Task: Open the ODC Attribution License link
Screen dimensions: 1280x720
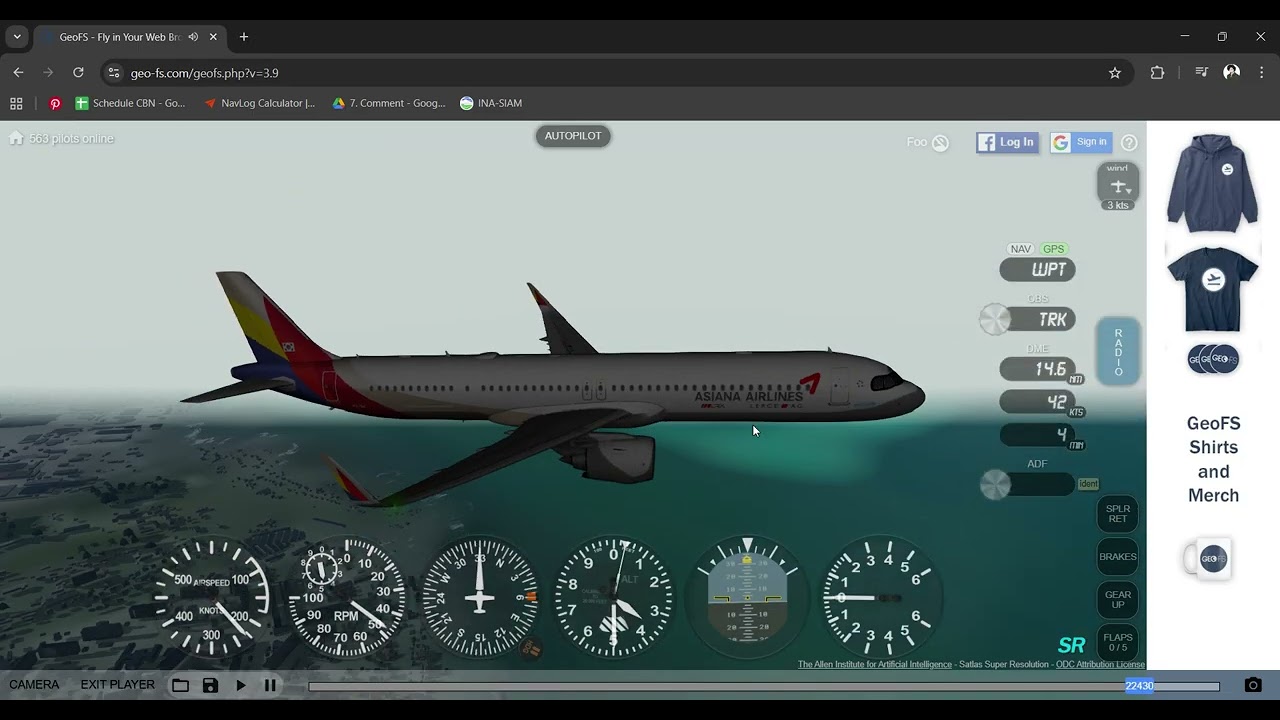Action: click(x=1100, y=664)
